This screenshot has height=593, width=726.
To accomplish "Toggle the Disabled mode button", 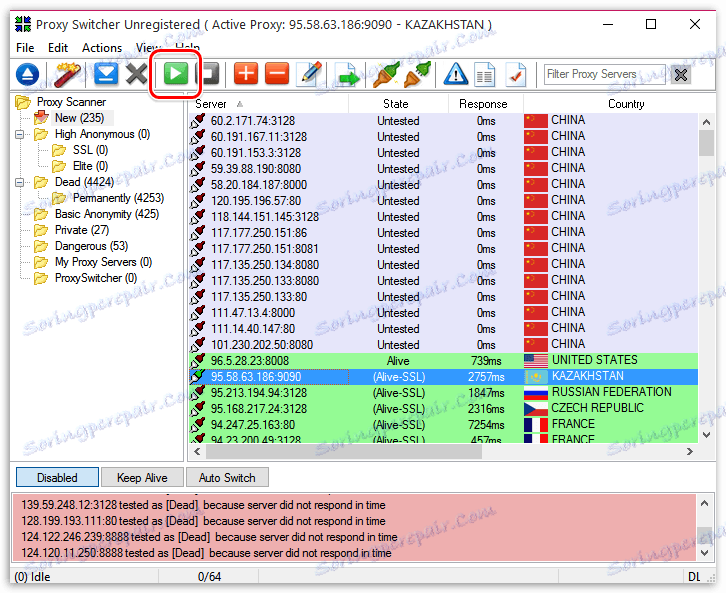I will click(x=57, y=477).
